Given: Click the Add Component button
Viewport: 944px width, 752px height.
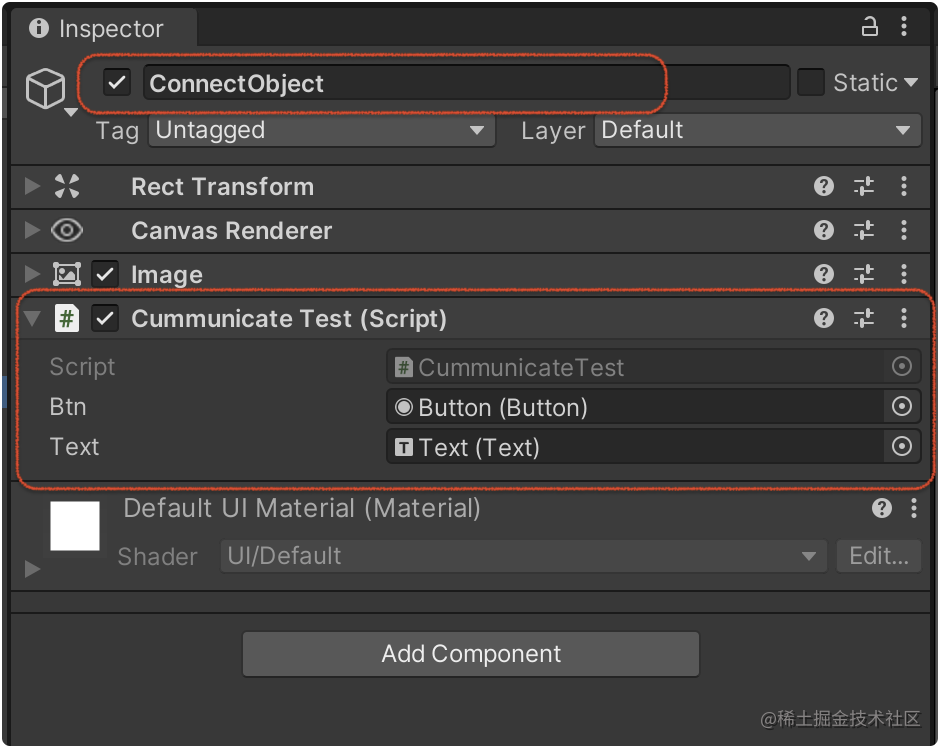Looking at the screenshot, I should 470,654.
